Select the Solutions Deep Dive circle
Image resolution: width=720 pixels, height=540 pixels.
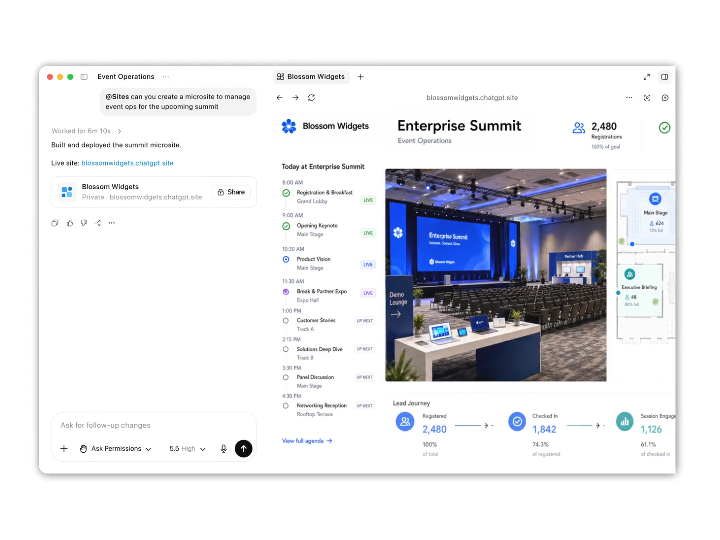click(x=286, y=349)
